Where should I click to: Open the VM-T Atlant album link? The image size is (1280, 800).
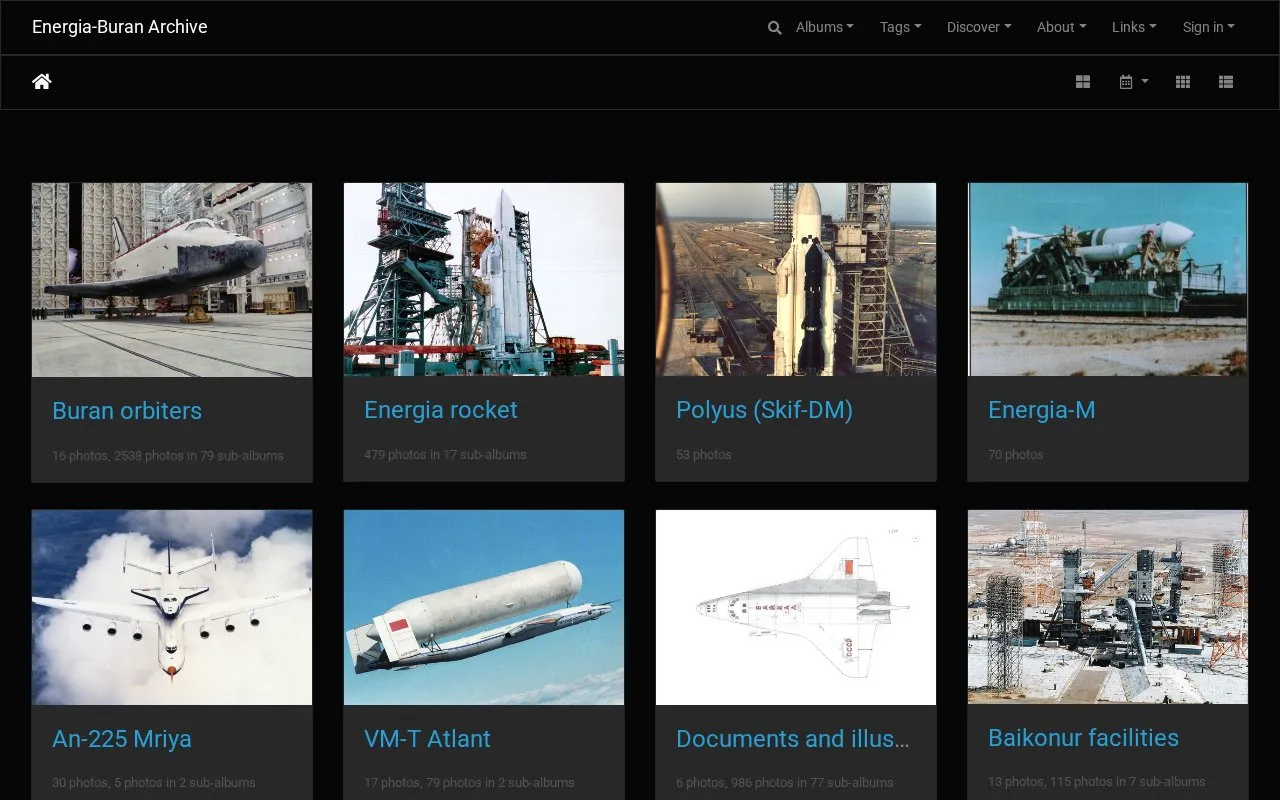[427, 739]
